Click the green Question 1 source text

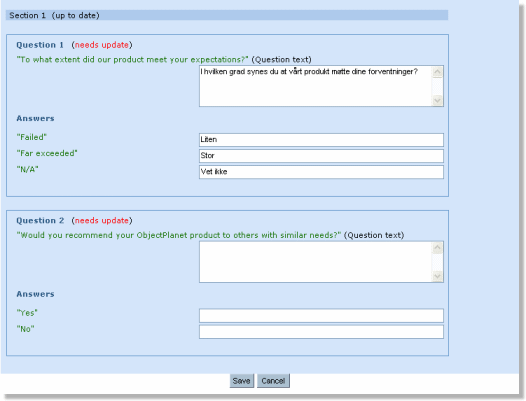point(133,60)
